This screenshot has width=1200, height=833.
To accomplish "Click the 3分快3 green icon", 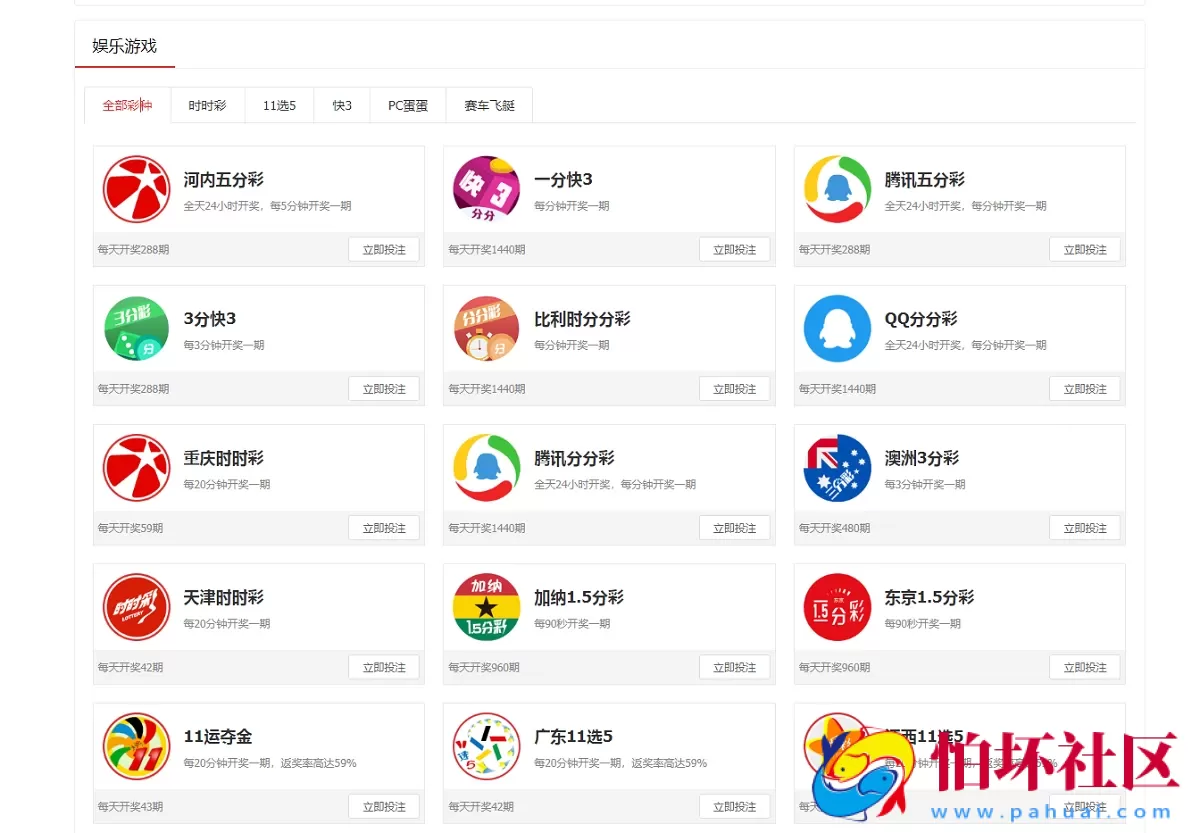I will pos(136,327).
